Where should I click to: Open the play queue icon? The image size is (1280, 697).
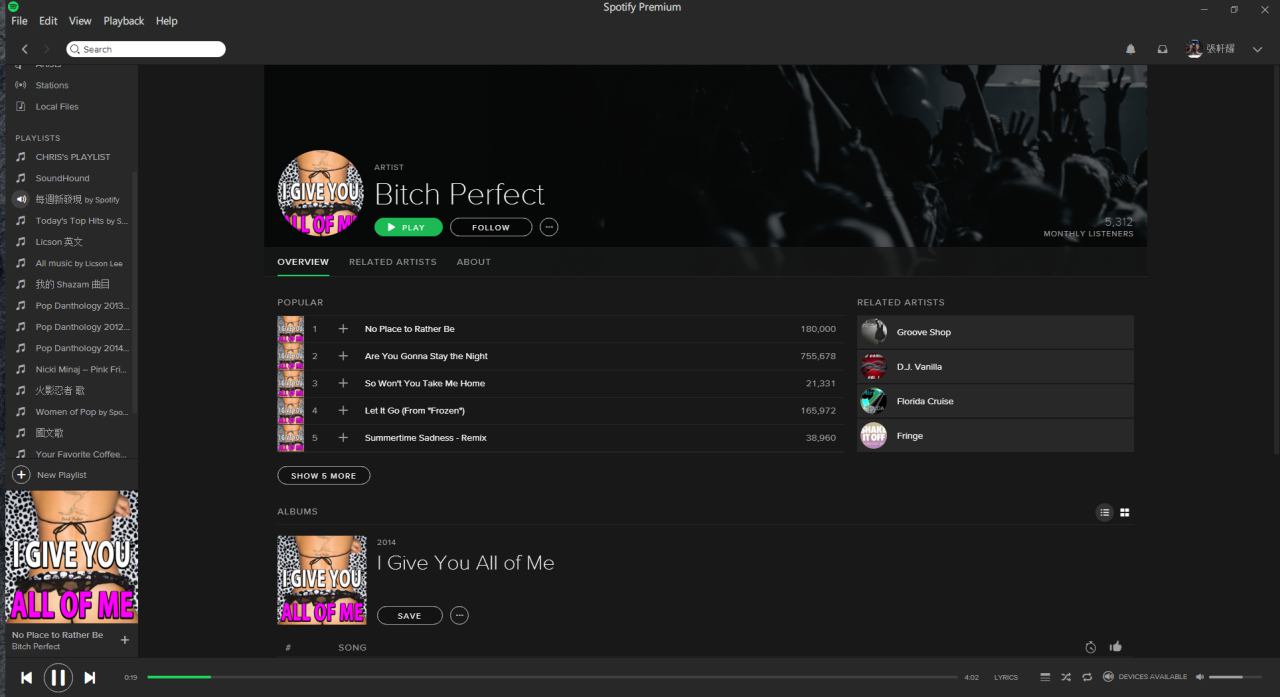1045,677
